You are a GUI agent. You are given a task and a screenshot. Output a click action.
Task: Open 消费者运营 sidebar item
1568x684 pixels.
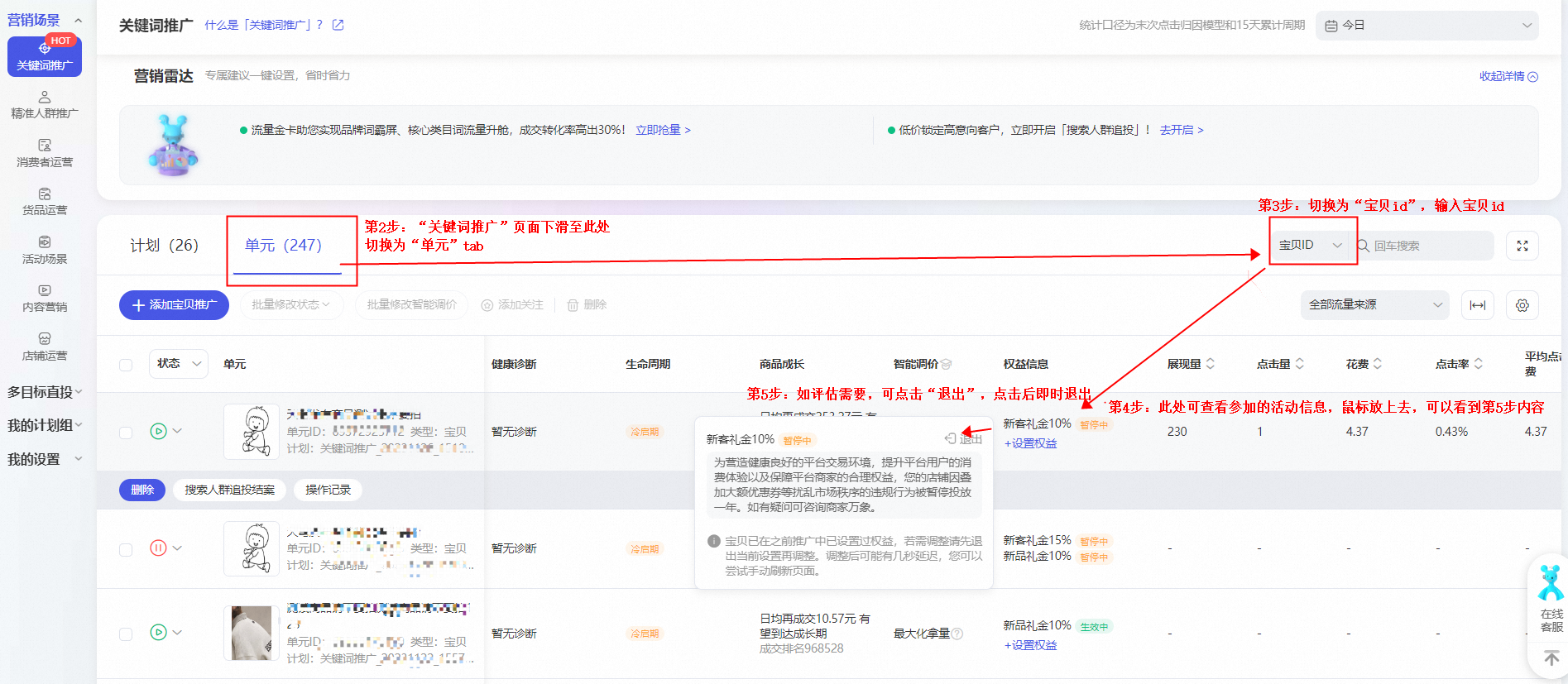tap(45, 154)
